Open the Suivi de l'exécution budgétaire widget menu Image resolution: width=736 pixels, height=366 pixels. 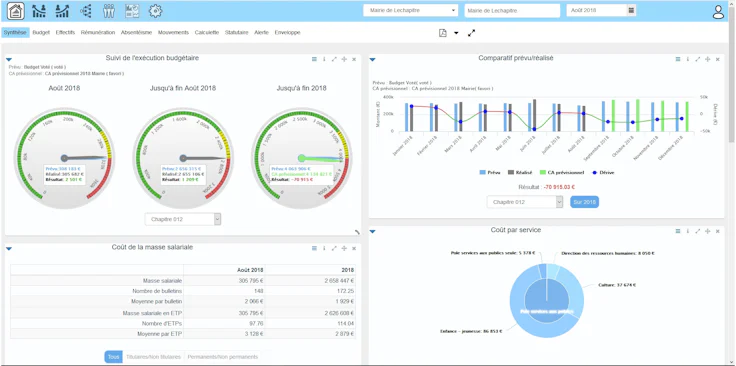(314, 59)
